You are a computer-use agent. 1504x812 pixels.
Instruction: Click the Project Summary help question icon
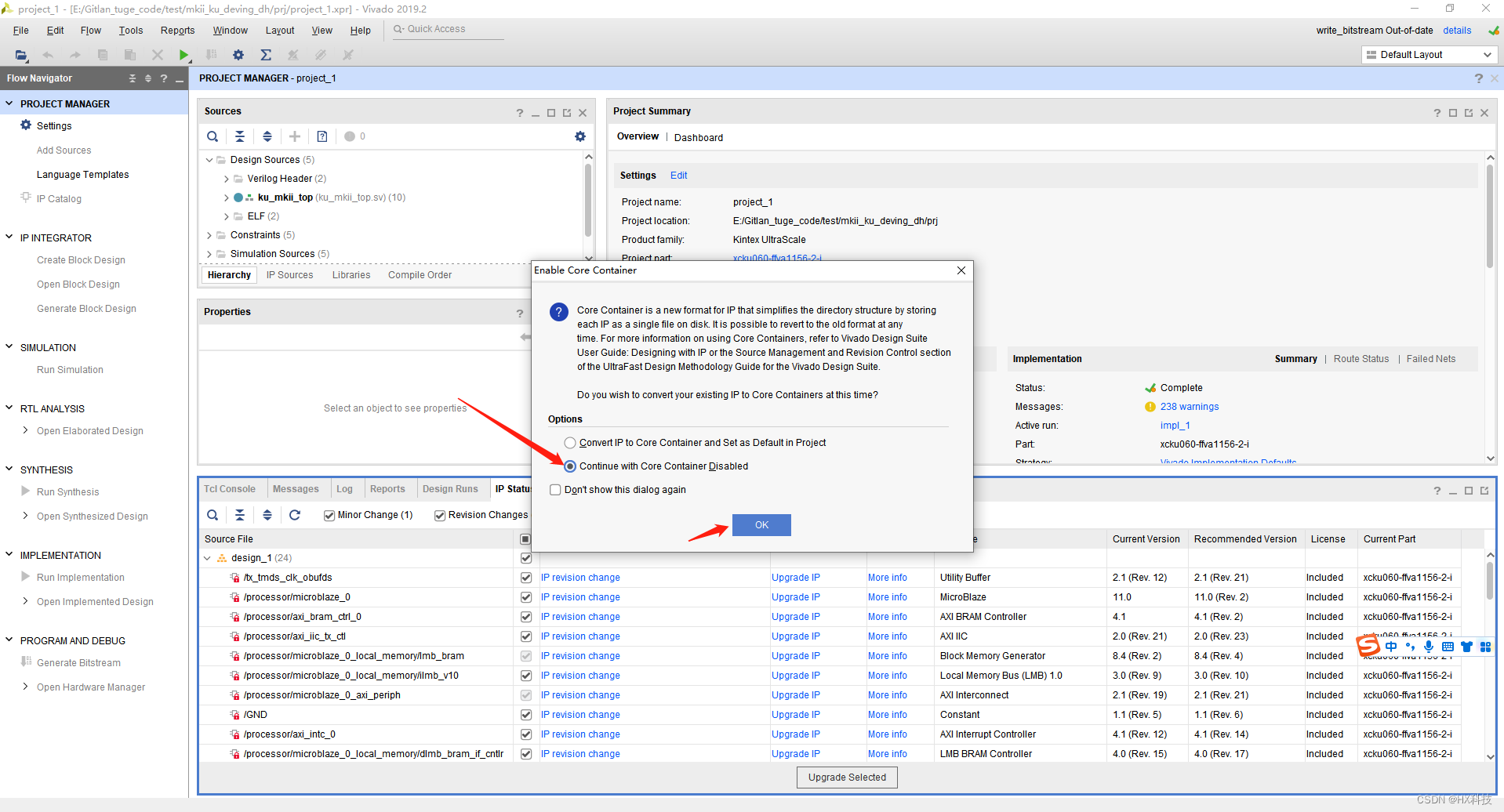(x=1437, y=113)
